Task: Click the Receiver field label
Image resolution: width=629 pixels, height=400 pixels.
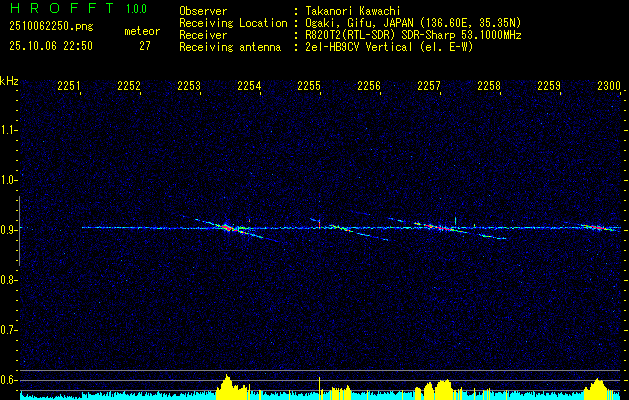Action: click(203, 35)
